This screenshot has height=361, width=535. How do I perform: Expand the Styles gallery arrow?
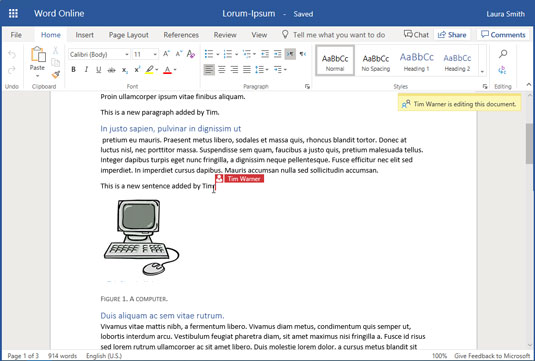coord(482,72)
